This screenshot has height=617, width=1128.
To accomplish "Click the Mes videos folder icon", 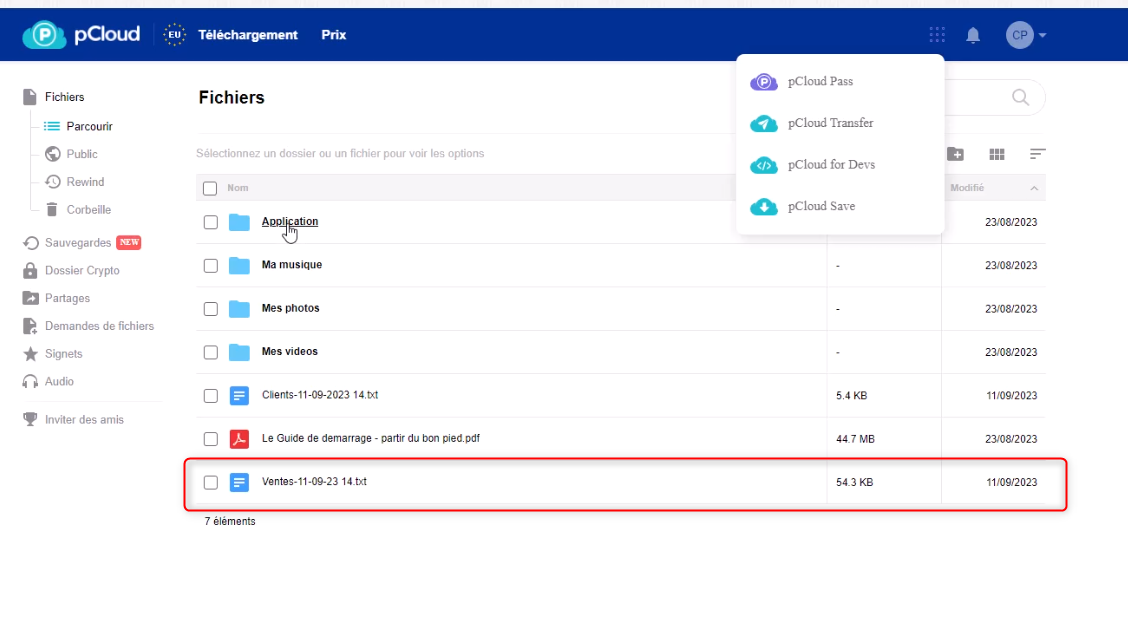I will pyautogui.click(x=239, y=352).
